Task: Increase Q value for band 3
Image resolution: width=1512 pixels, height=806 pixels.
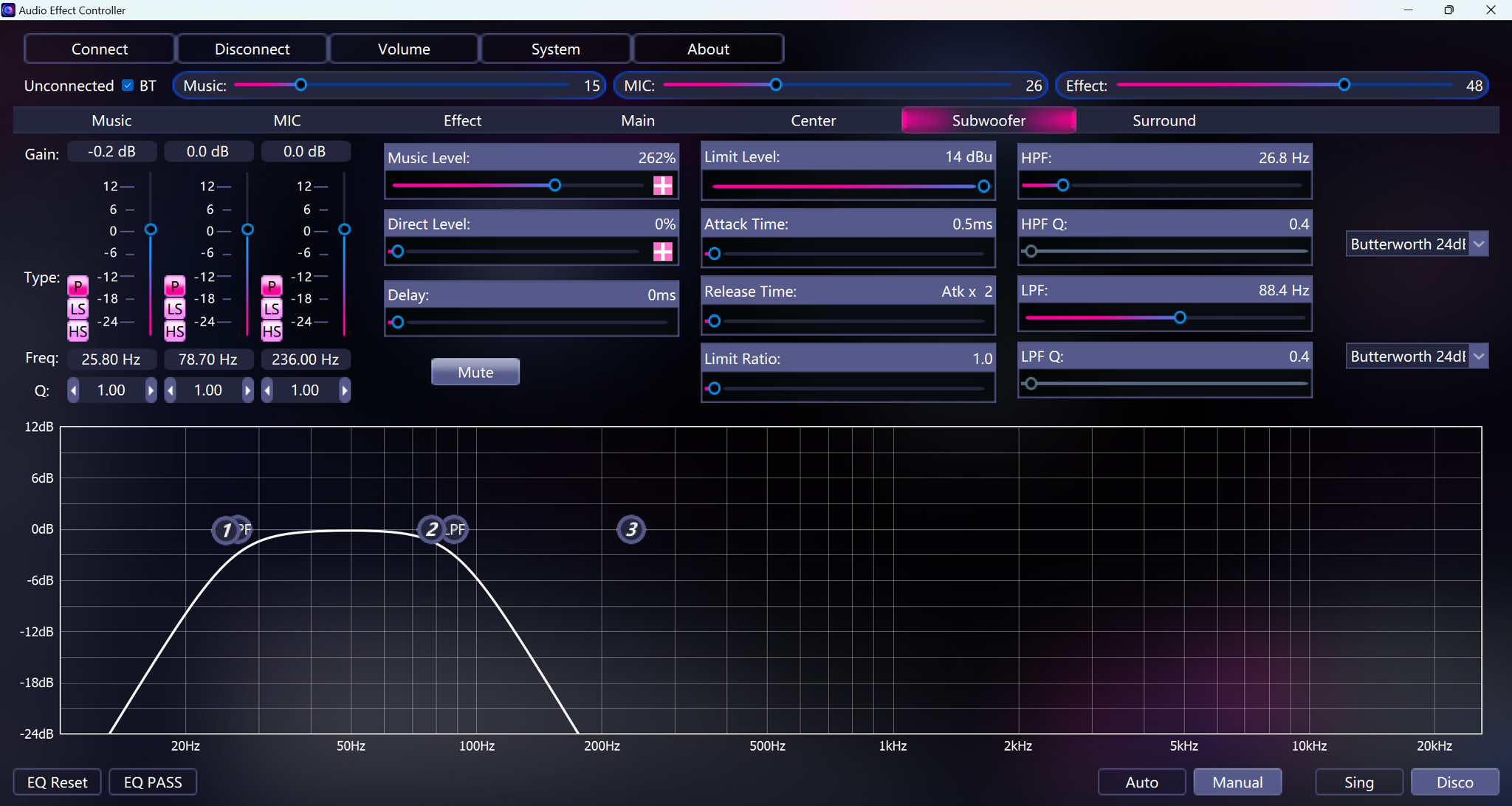Action: pos(345,390)
